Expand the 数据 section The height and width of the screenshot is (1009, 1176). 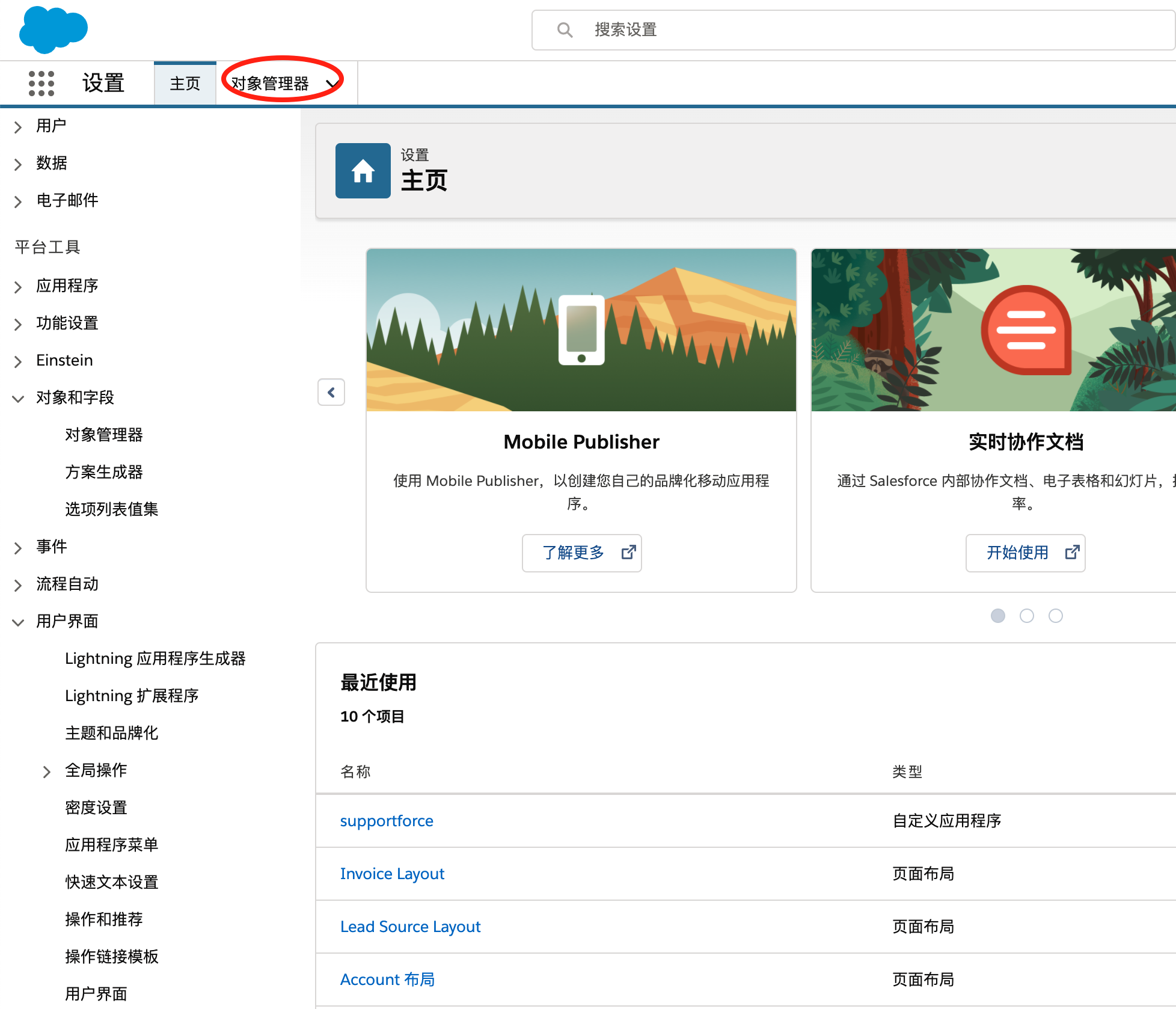18,164
